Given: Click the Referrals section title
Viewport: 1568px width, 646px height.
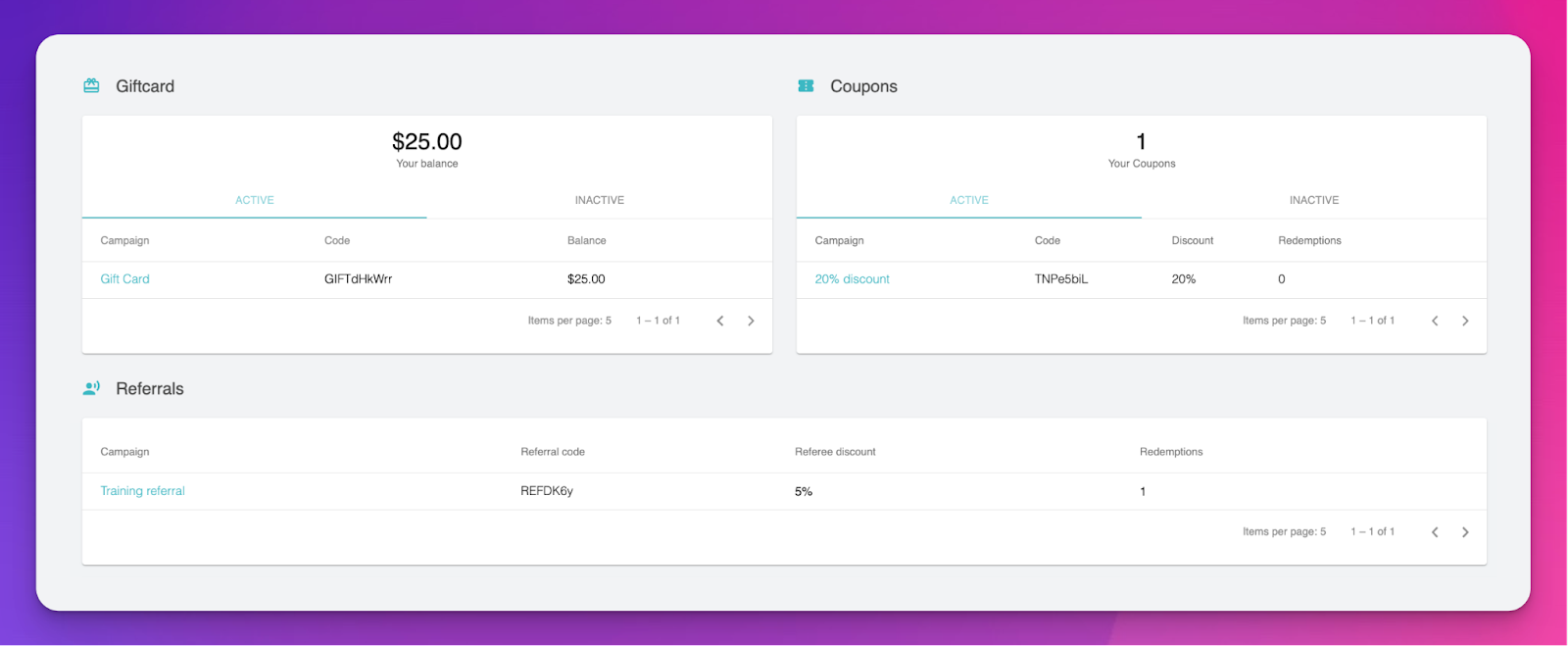Looking at the screenshot, I should tap(150, 389).
